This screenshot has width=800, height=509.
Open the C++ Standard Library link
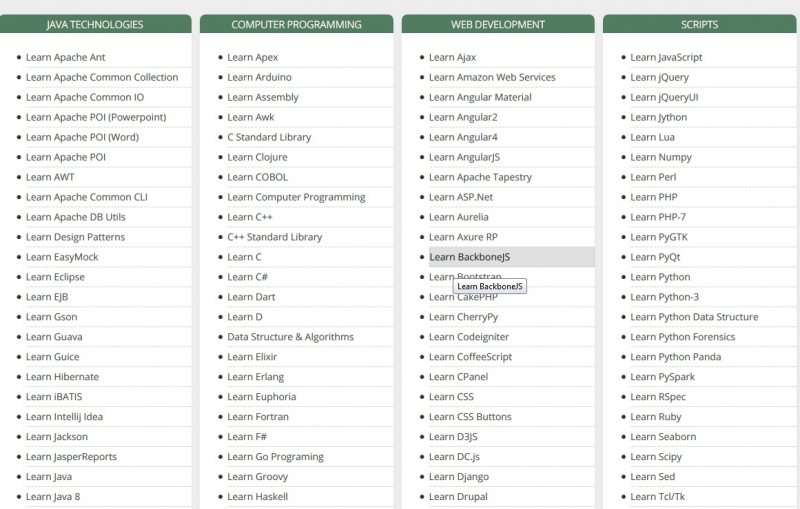(x=274, y=237)
